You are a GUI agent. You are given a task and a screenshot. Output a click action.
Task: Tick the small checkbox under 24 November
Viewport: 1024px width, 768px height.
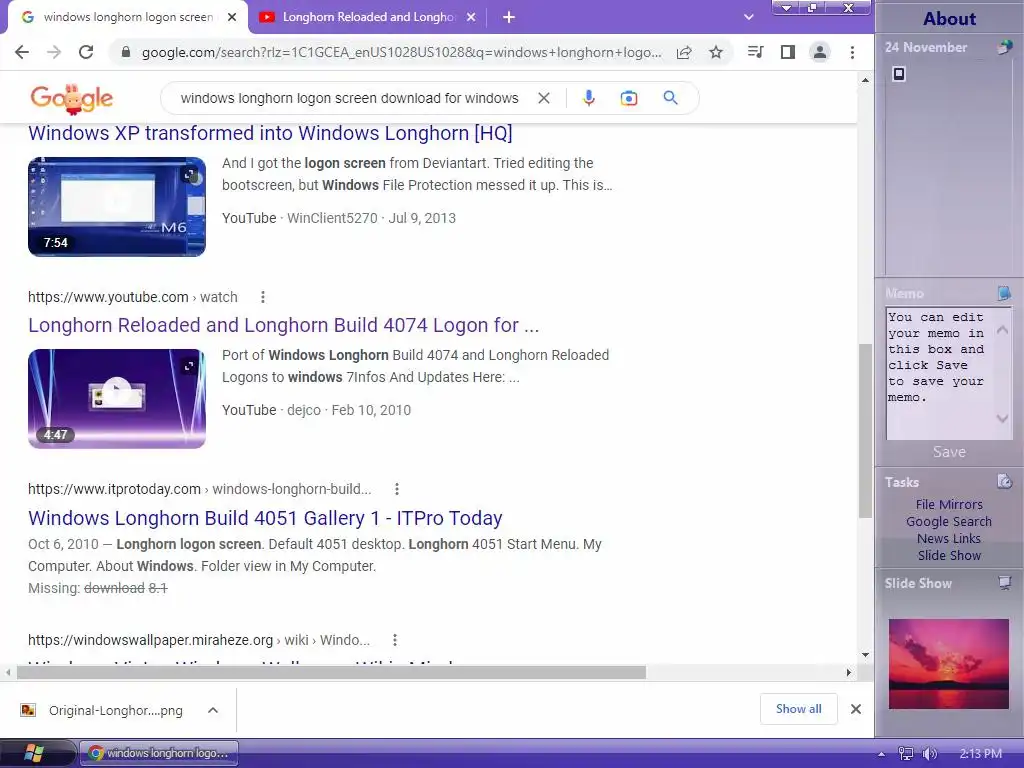[899, 74]
